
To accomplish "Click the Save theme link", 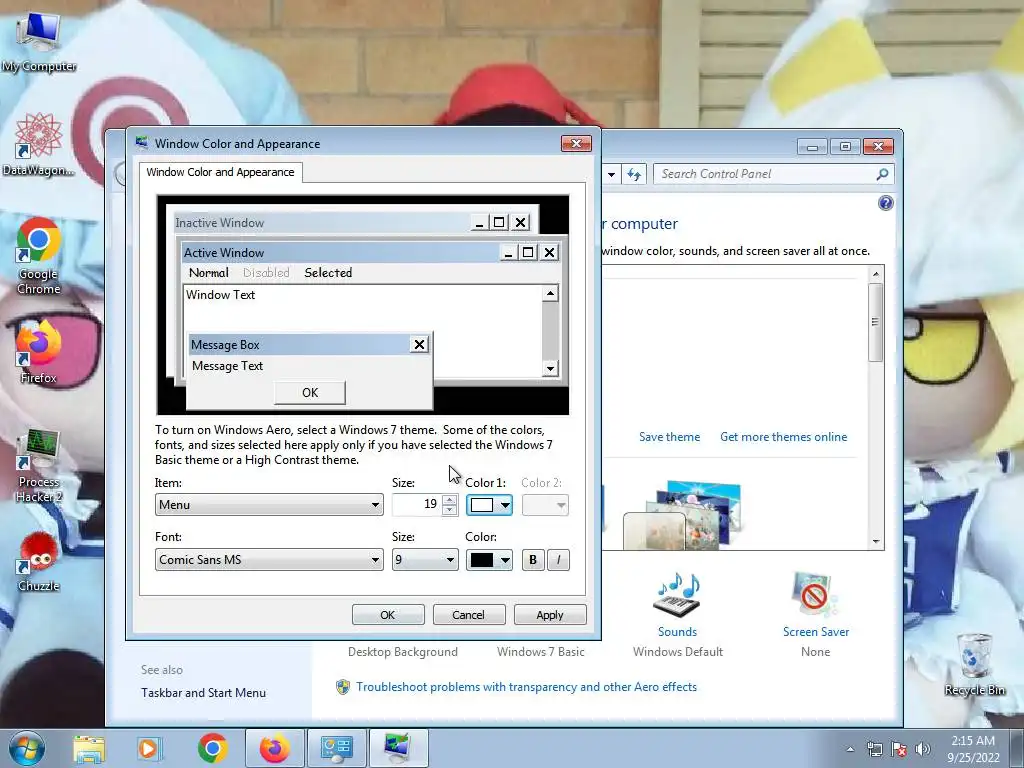I will tap(669, 437).
